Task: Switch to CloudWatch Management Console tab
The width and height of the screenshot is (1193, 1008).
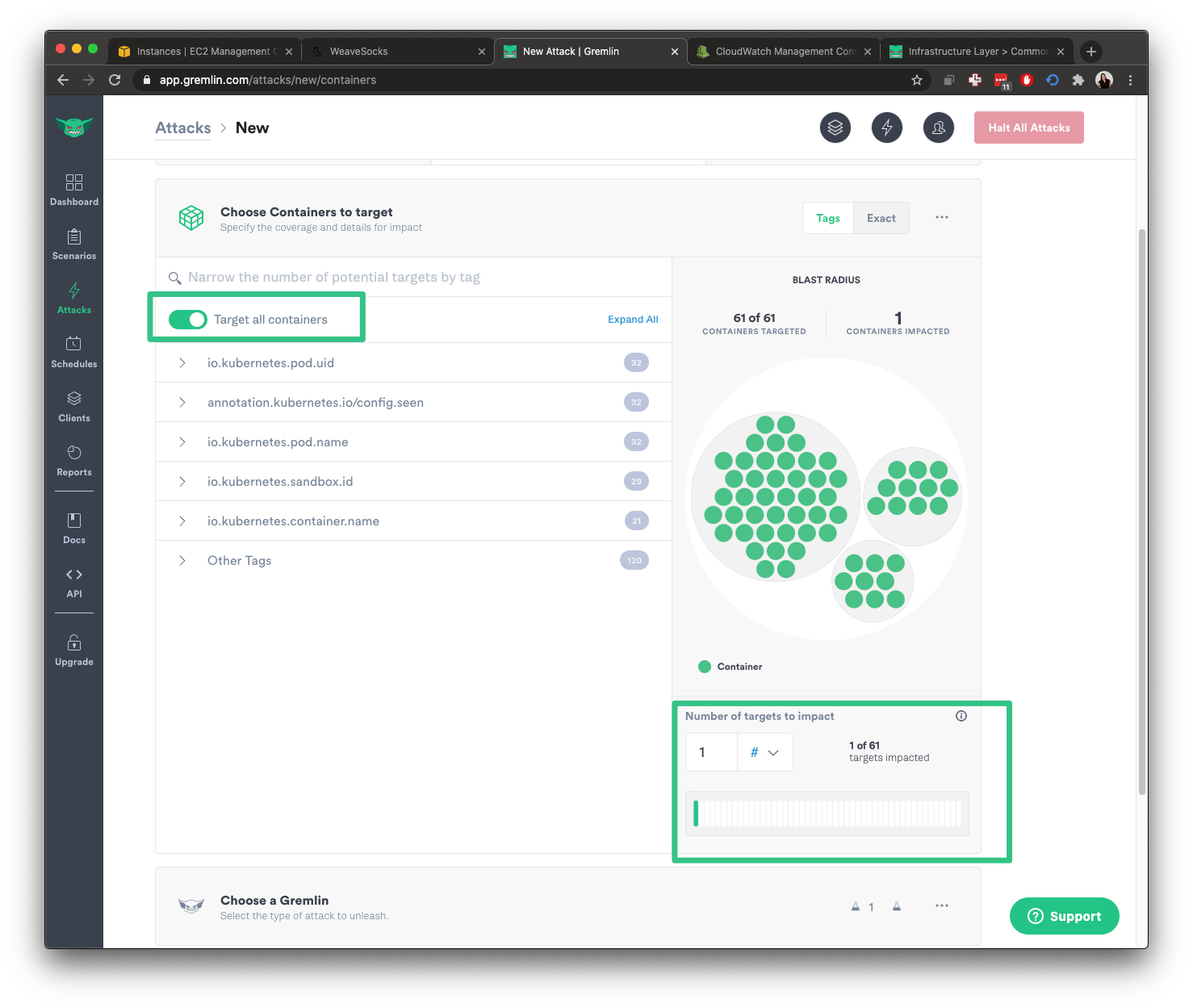Action: pyautogui.click(x=785, y=52)
